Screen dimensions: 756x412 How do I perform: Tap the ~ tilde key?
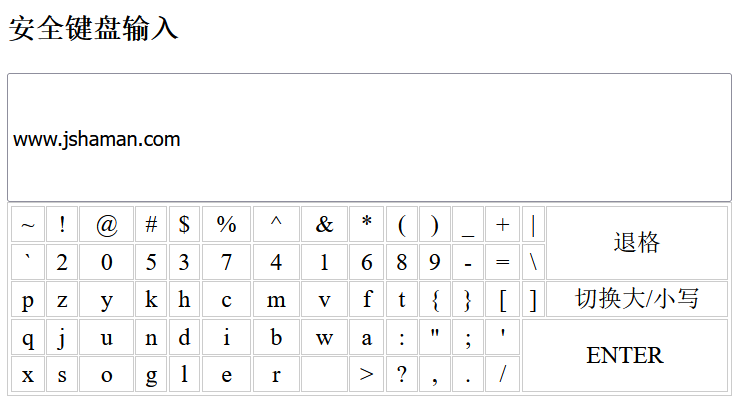coord(28,224)
